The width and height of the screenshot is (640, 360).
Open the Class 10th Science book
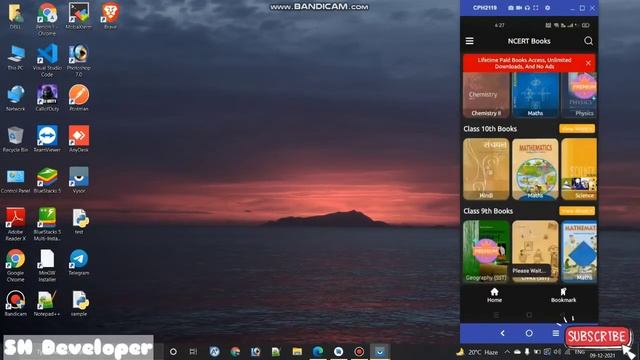point(579,169)
